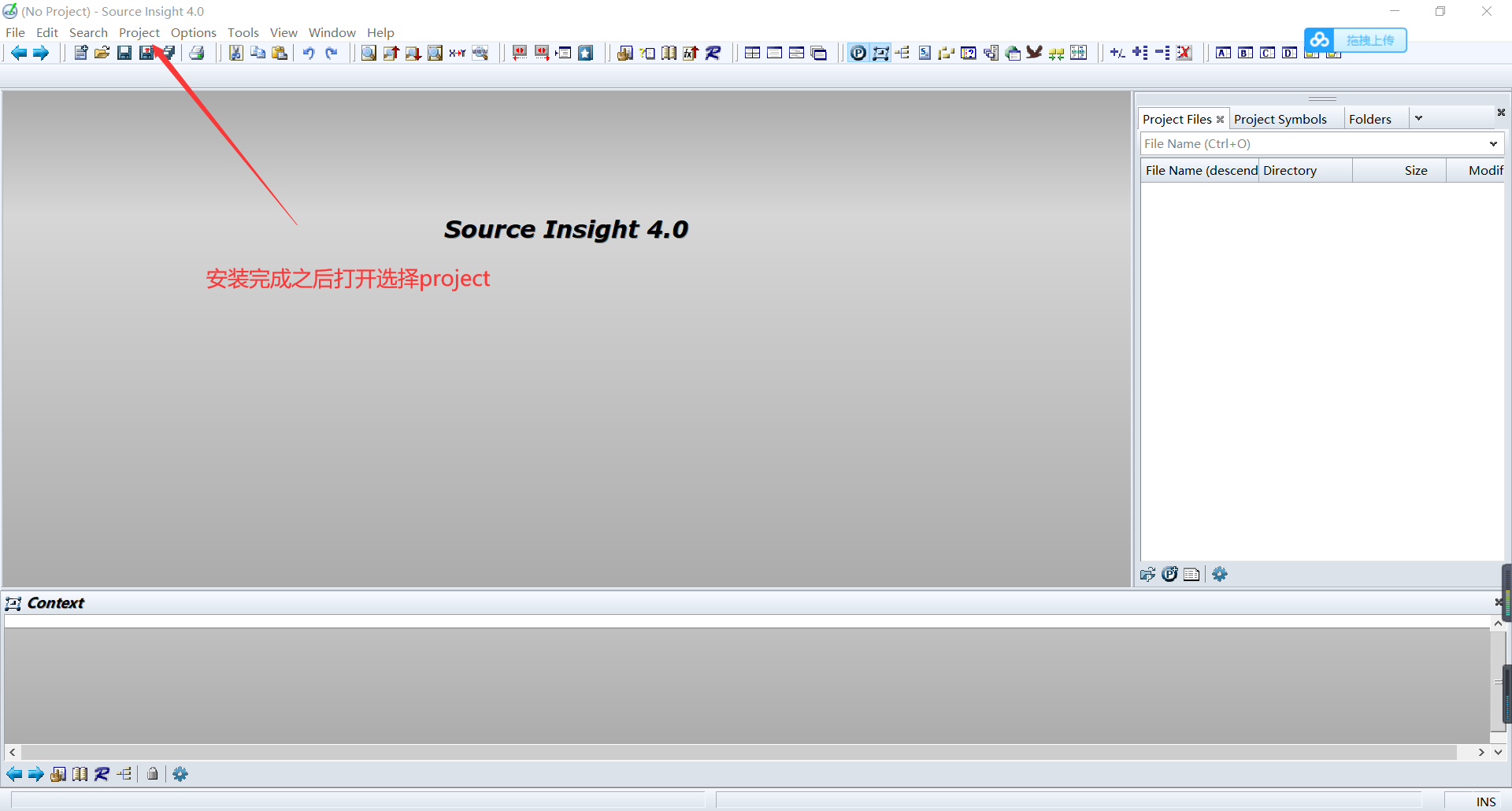Click the Search Forward icon with down arrow
The image size is (1512, 811).
click(x=413, y=53)
